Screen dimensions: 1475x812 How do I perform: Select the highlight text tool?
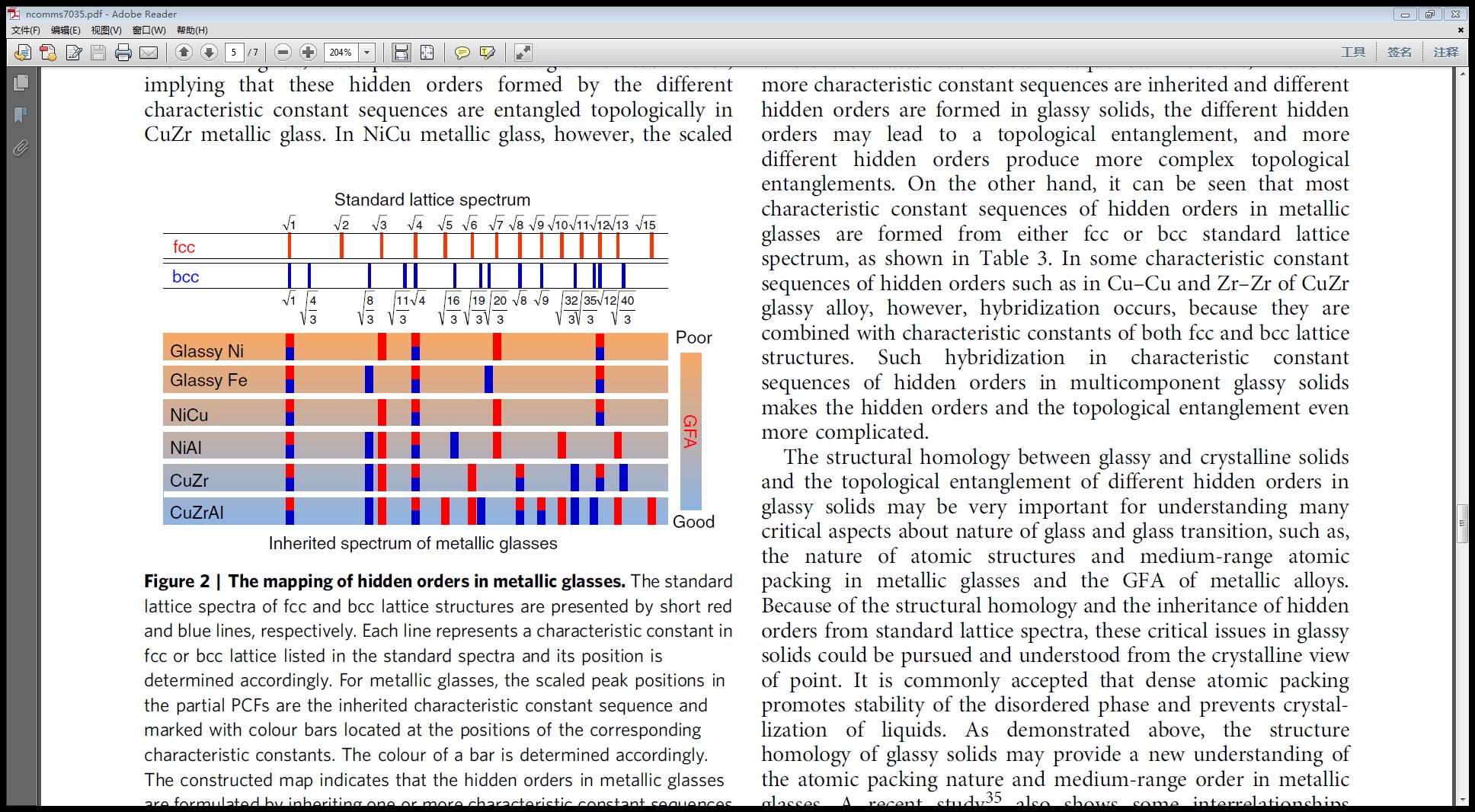pos(488,53)
